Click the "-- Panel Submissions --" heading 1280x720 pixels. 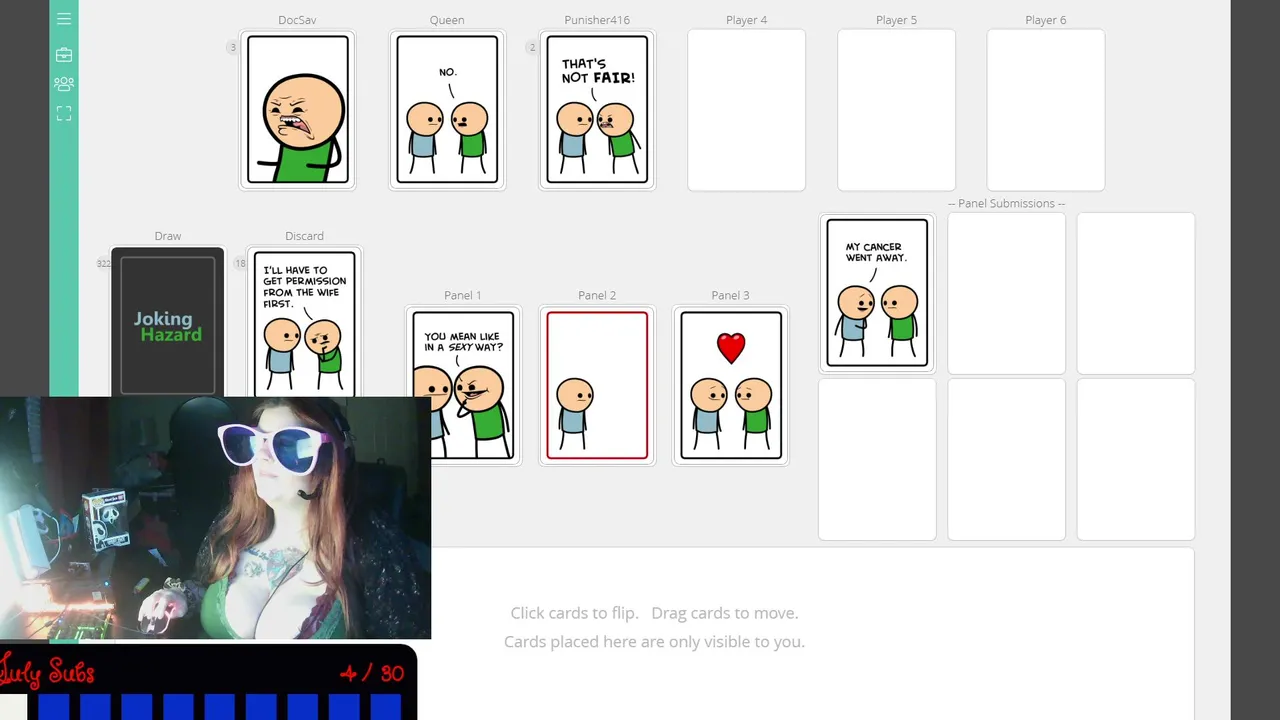pyautogui.click(x=1006, y=203)
